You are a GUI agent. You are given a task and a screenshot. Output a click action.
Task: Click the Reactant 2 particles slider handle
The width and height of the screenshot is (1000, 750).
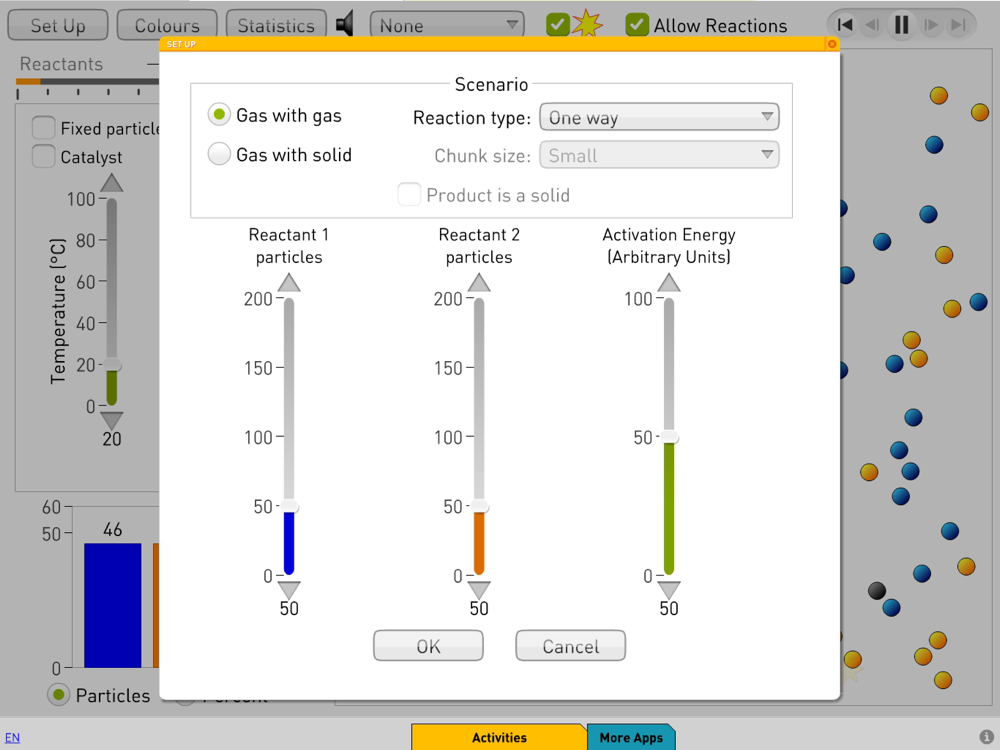click(479, 506)
